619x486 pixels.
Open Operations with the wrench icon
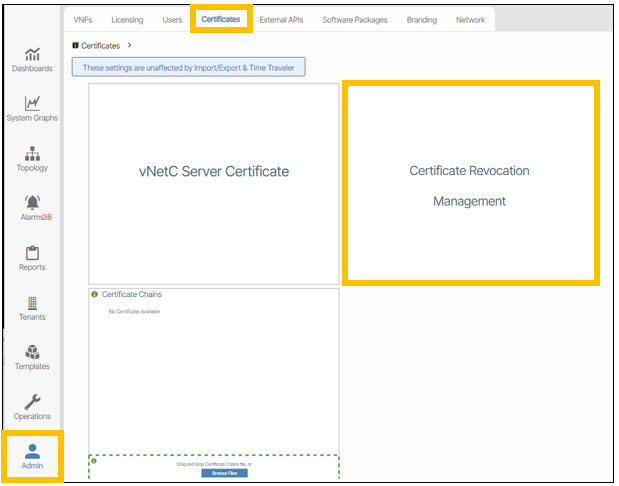pyautogui.click(x=32, y=406)
